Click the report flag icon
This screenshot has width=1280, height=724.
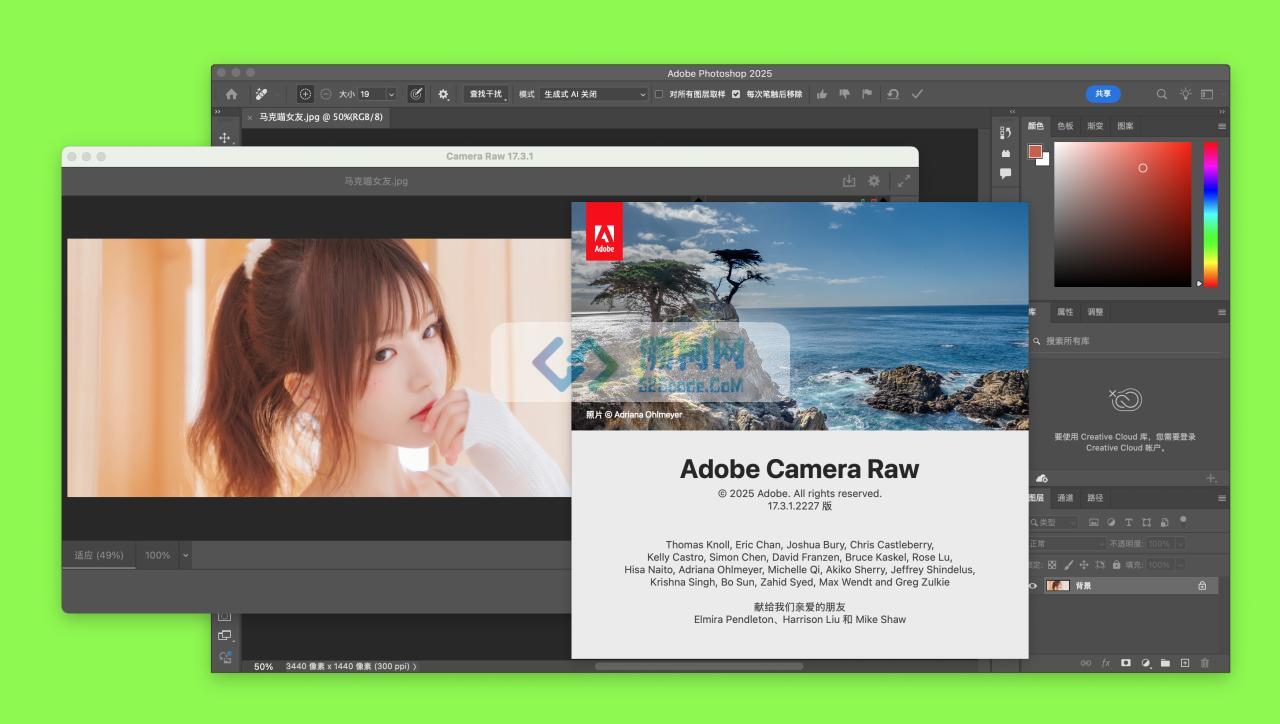(867, 94)
